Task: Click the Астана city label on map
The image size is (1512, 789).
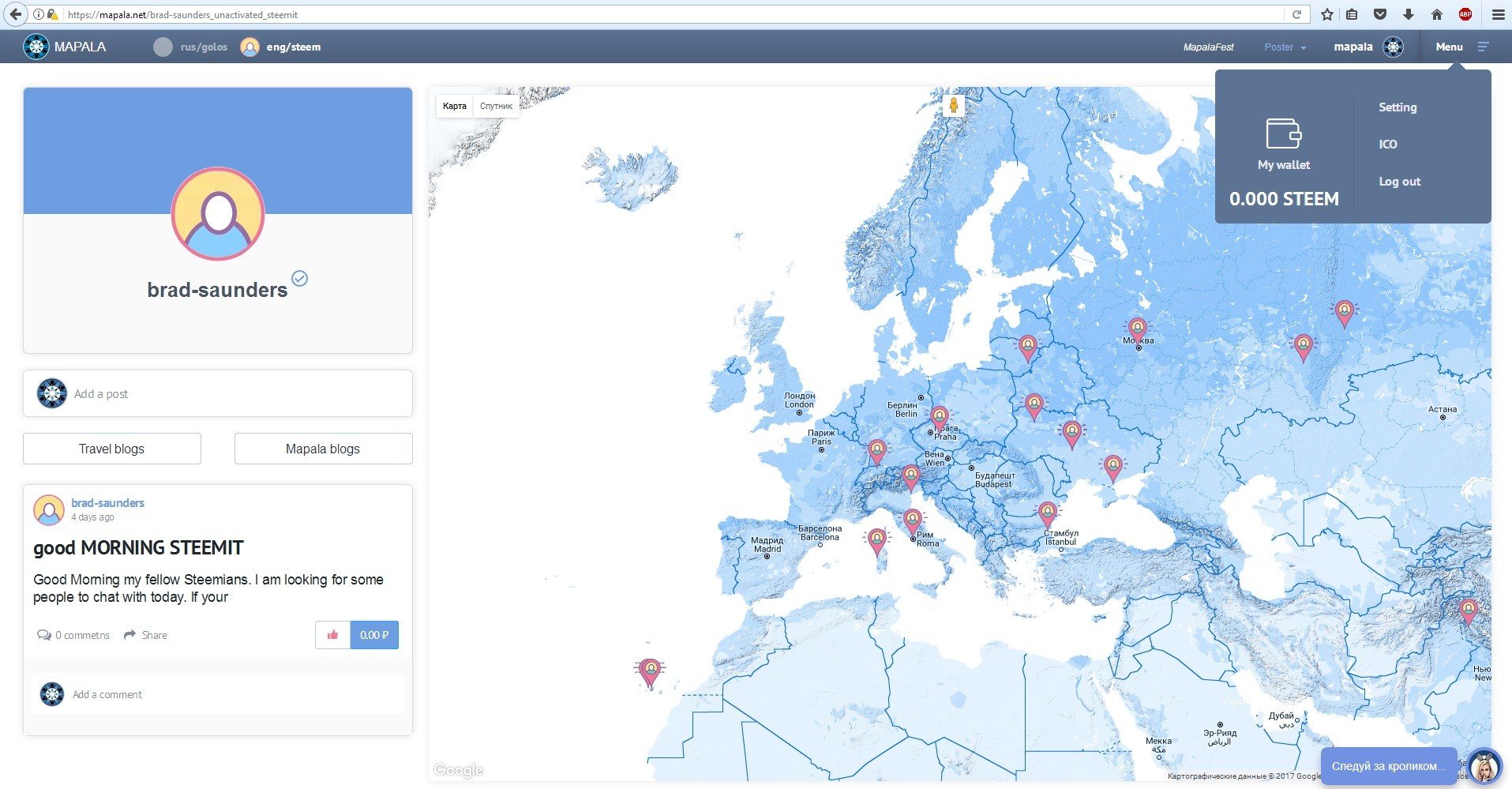Action: click(1443, 409)
